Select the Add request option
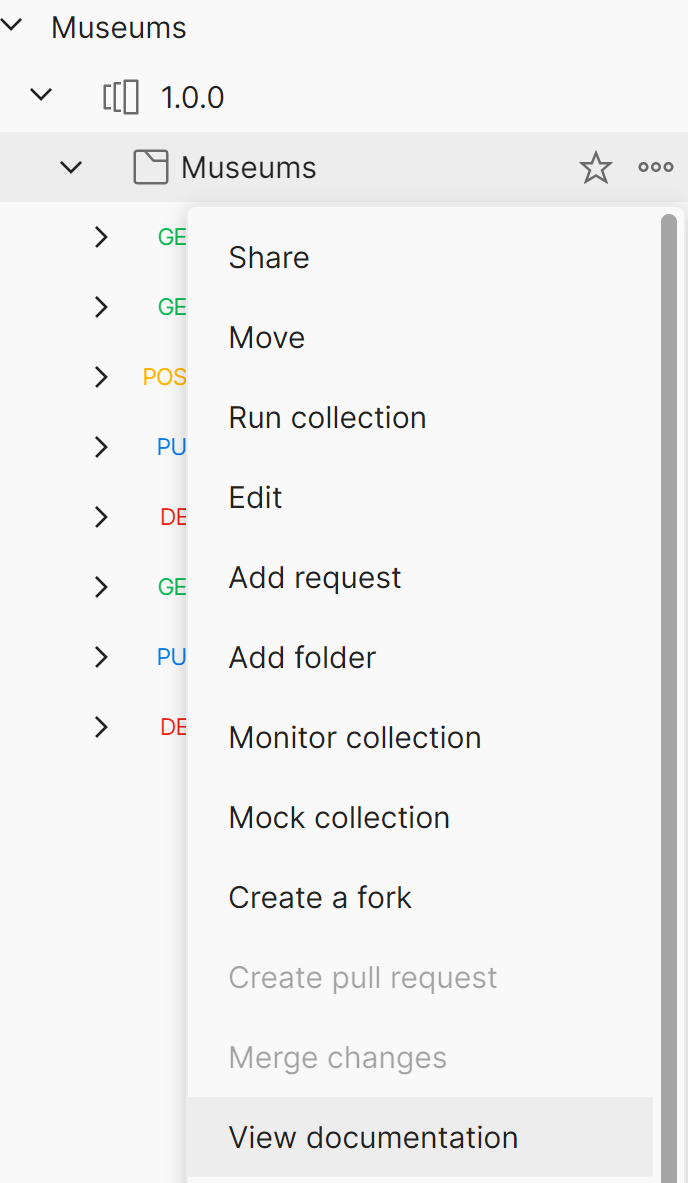The height and width of the screenshot is (1183, 688). coord(315,578)
